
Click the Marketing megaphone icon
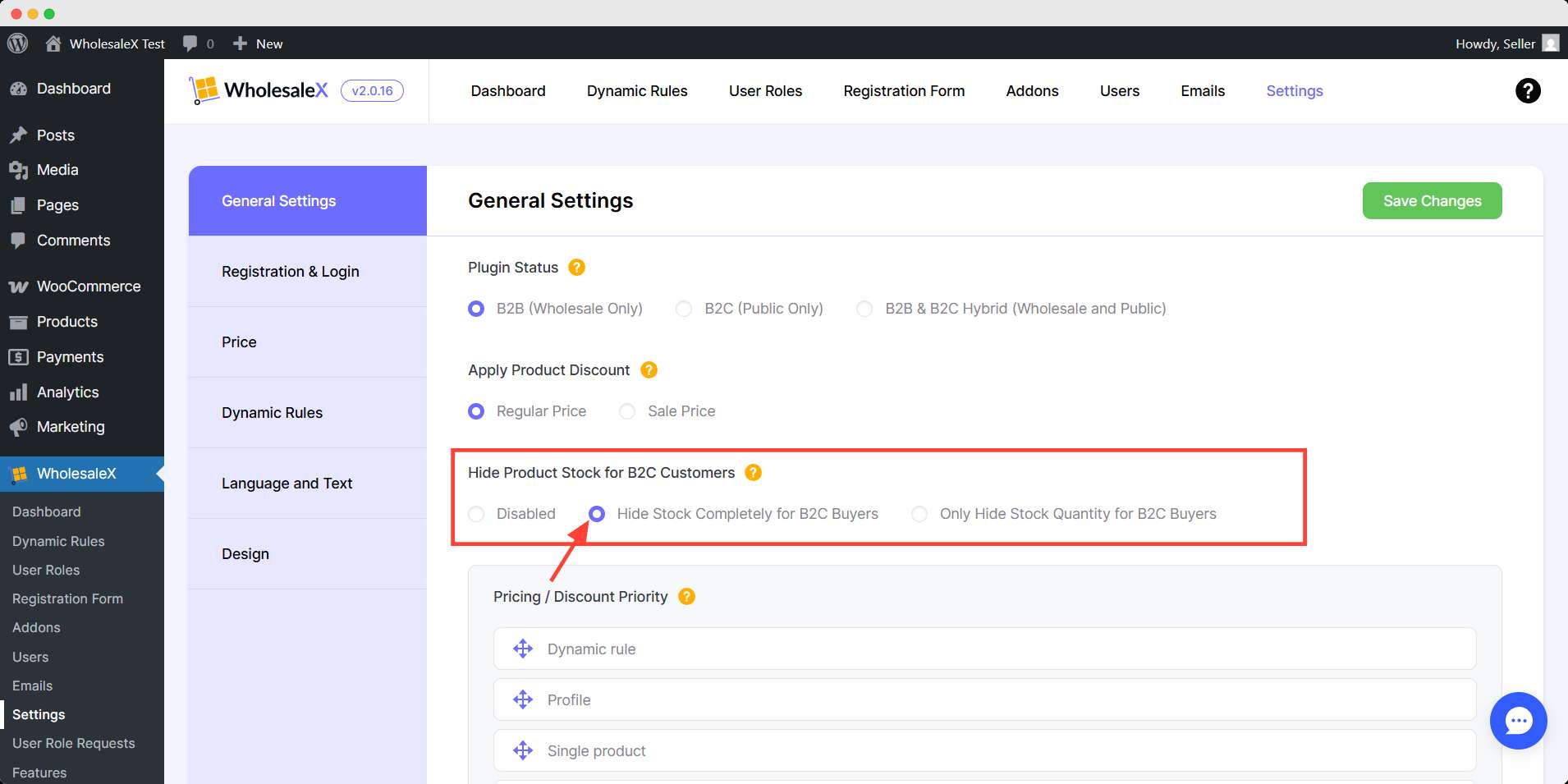tap(18, 427)
